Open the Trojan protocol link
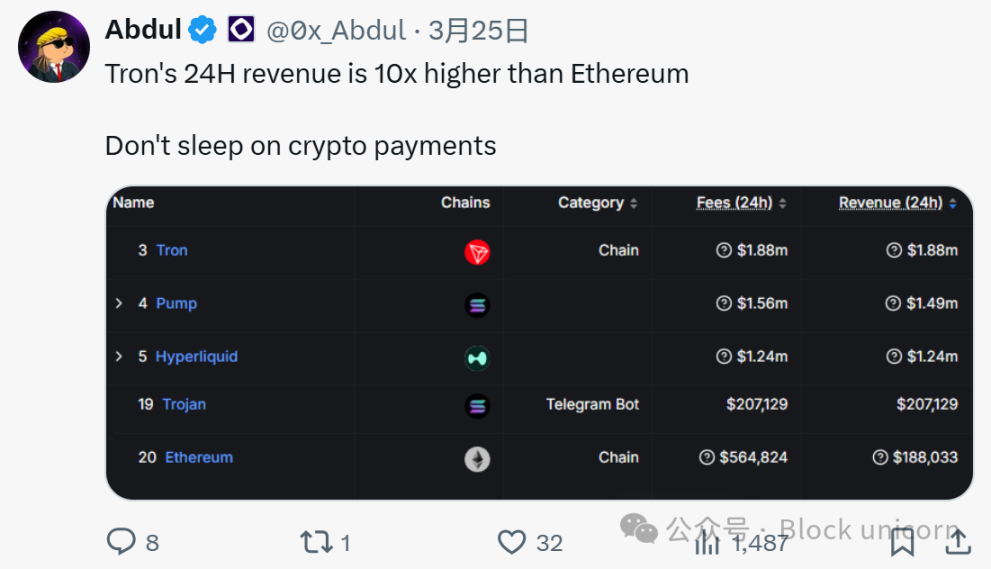The width and height of the screenshot is (991, 569). click(x=184, y=405)
